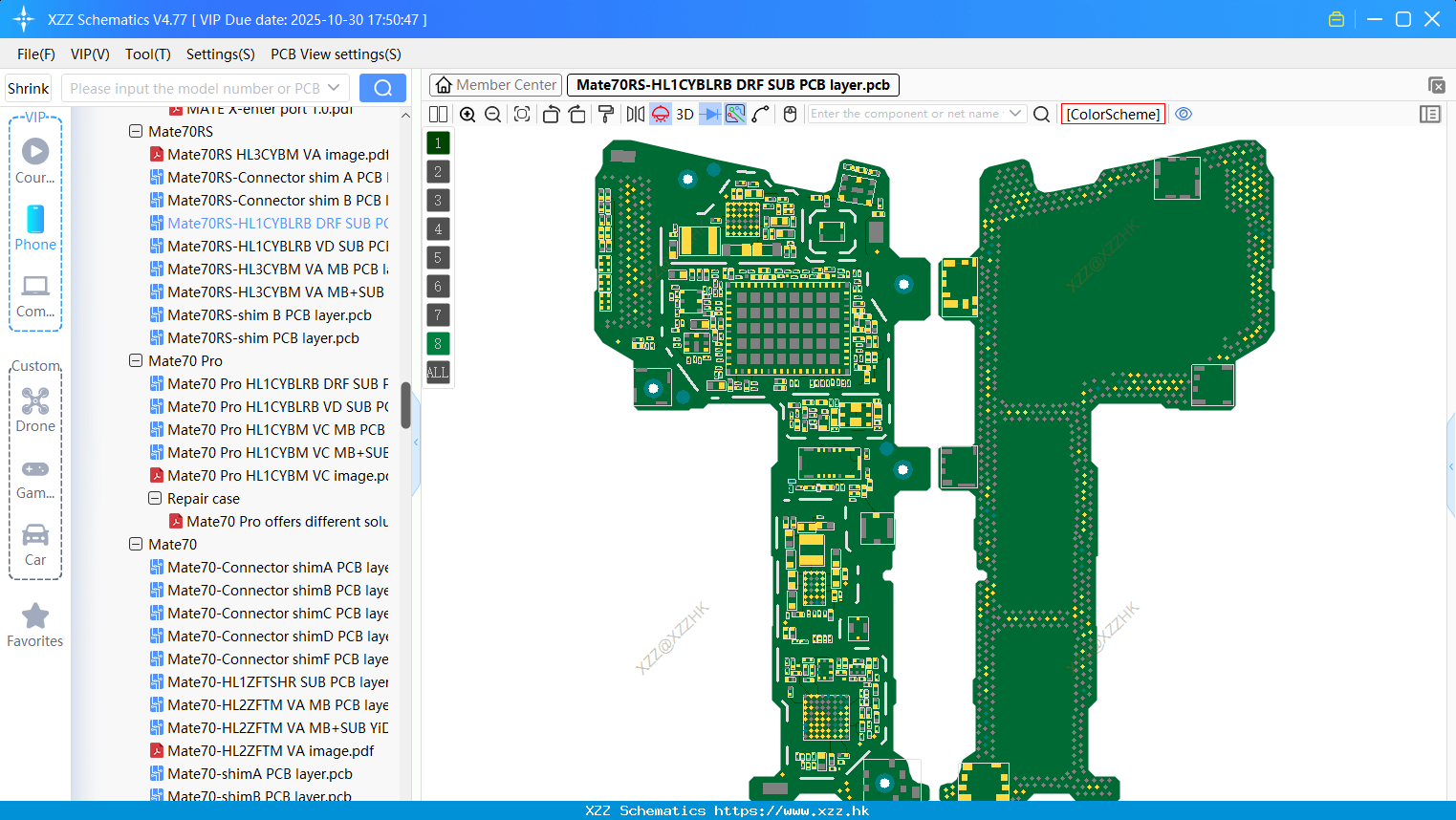Select PCB layer 6
This screenshot has height=820, width=1456.
pyautogui.click(x=438, y=287)
